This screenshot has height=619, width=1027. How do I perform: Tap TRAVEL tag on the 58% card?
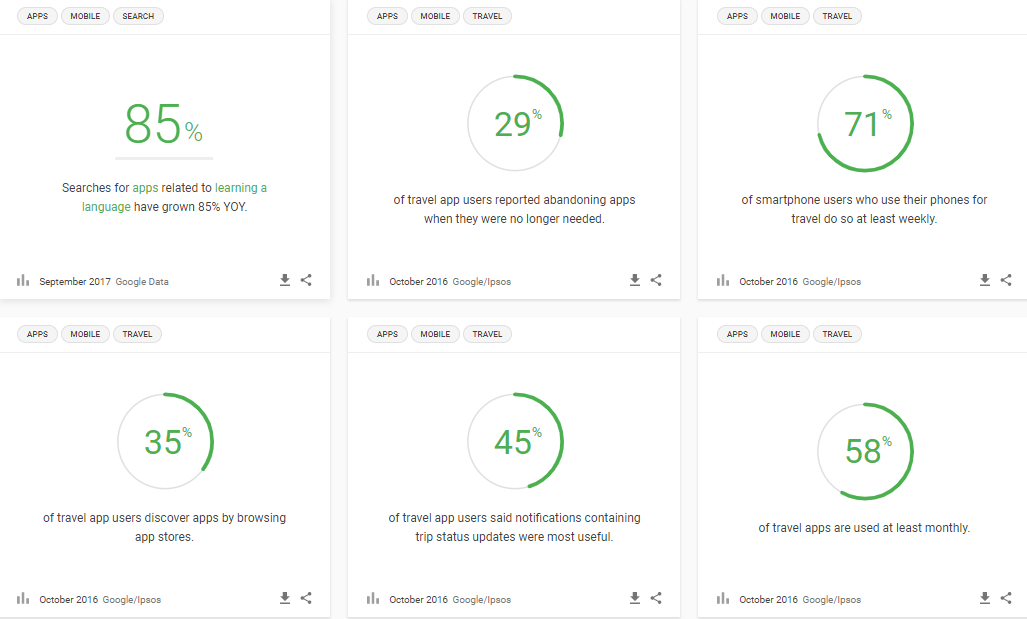coord(837,334)
